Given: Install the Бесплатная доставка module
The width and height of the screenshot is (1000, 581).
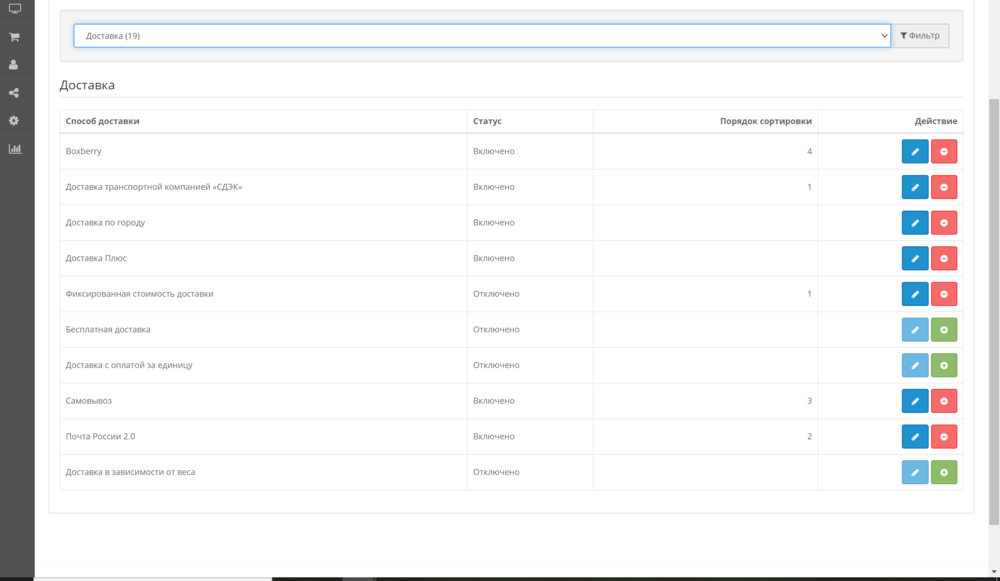Looking at the screenshot, I should click(944, 330).
